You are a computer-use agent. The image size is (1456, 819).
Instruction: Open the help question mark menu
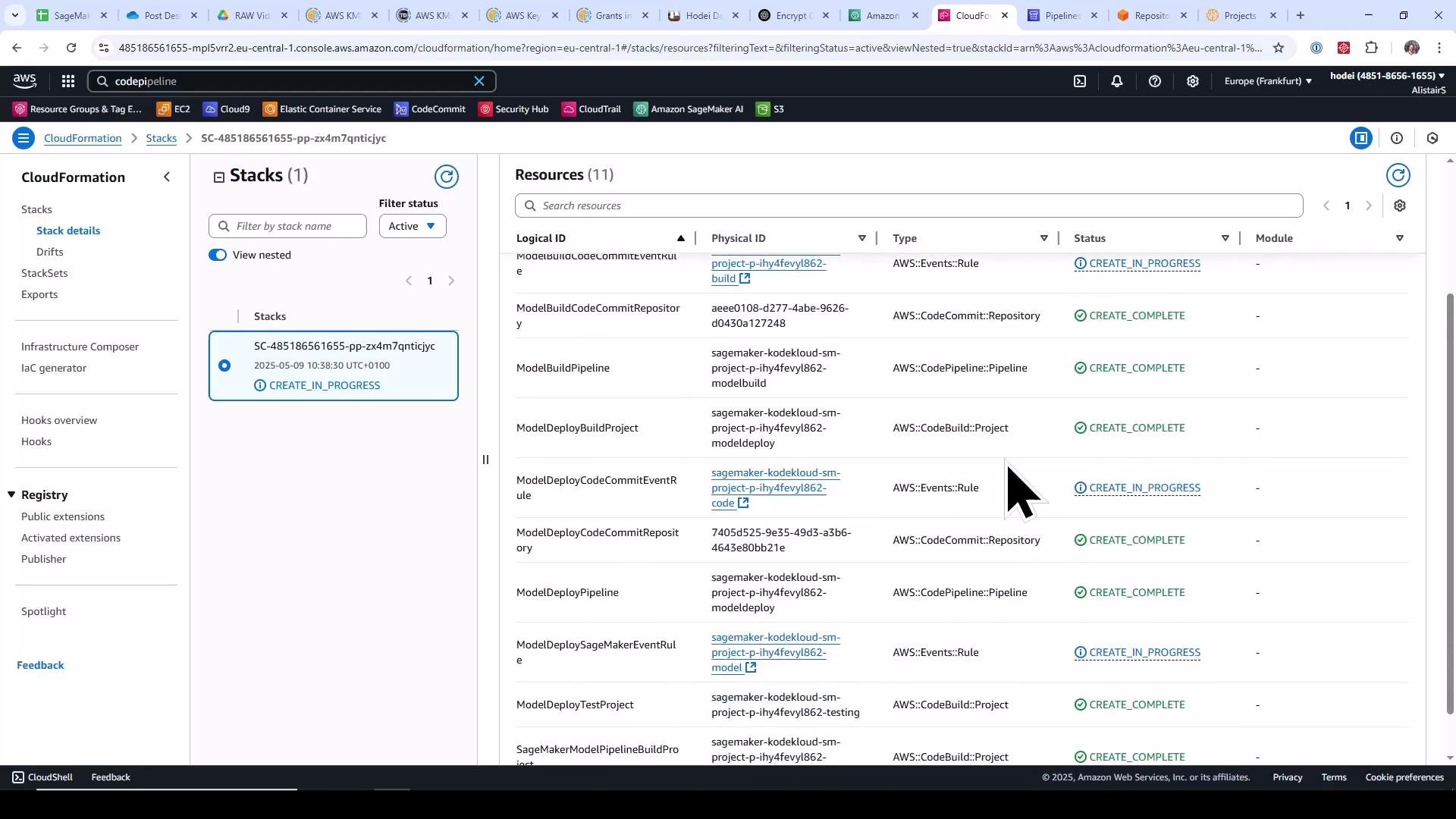point(1155,81)
